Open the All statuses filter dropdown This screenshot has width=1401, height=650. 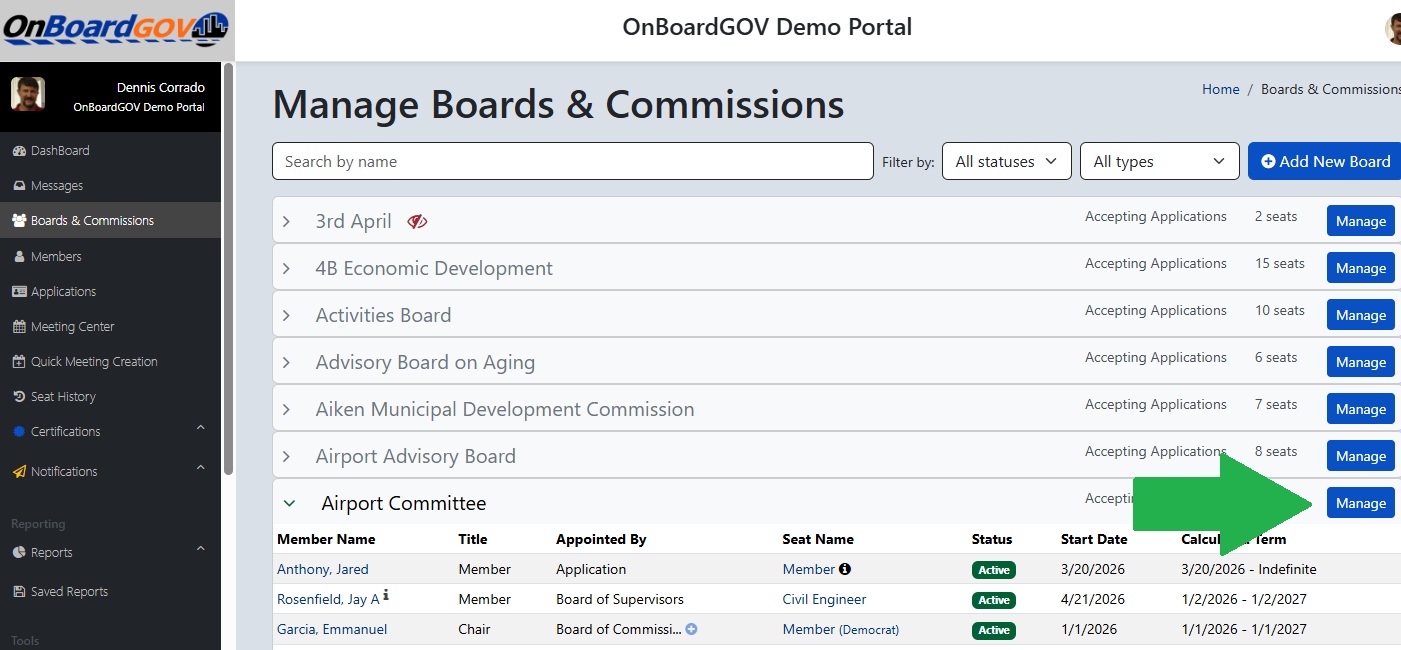pos(1007,161)
